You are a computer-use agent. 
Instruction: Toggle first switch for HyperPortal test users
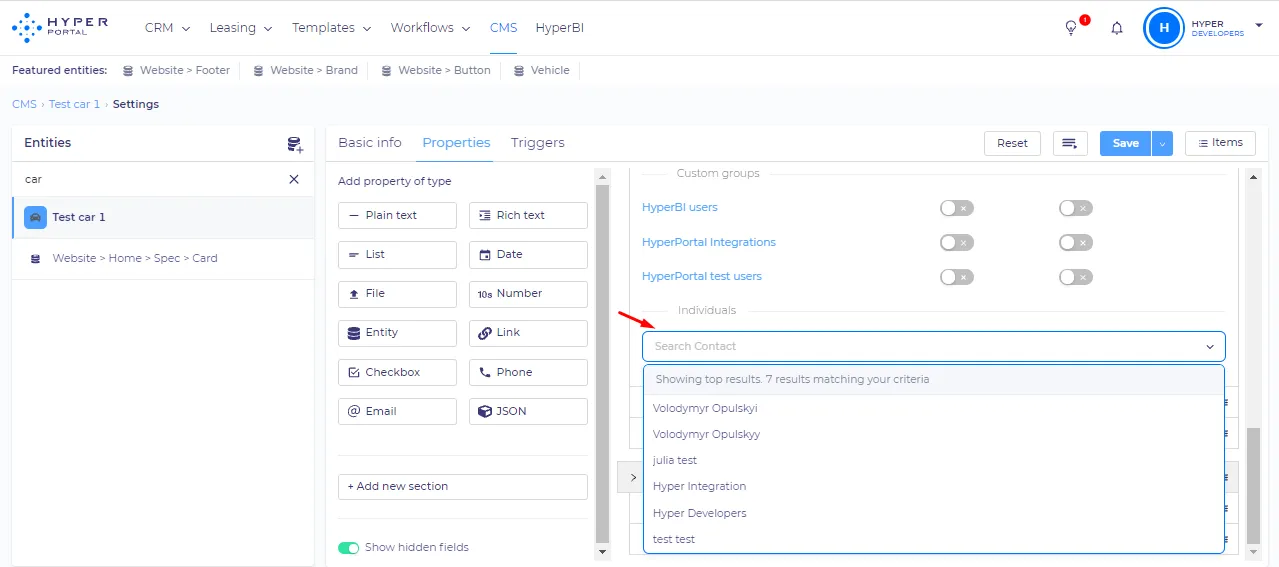(956, 276)
